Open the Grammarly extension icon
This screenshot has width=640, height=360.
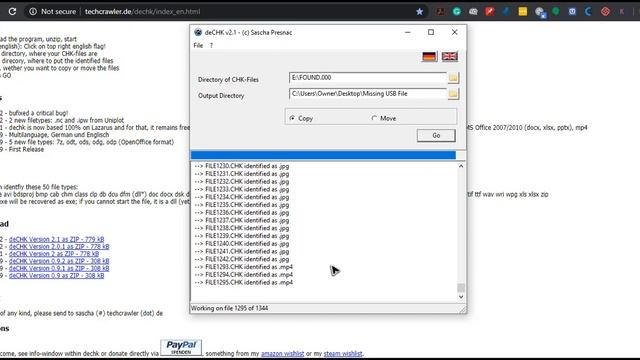click(457, 11)
